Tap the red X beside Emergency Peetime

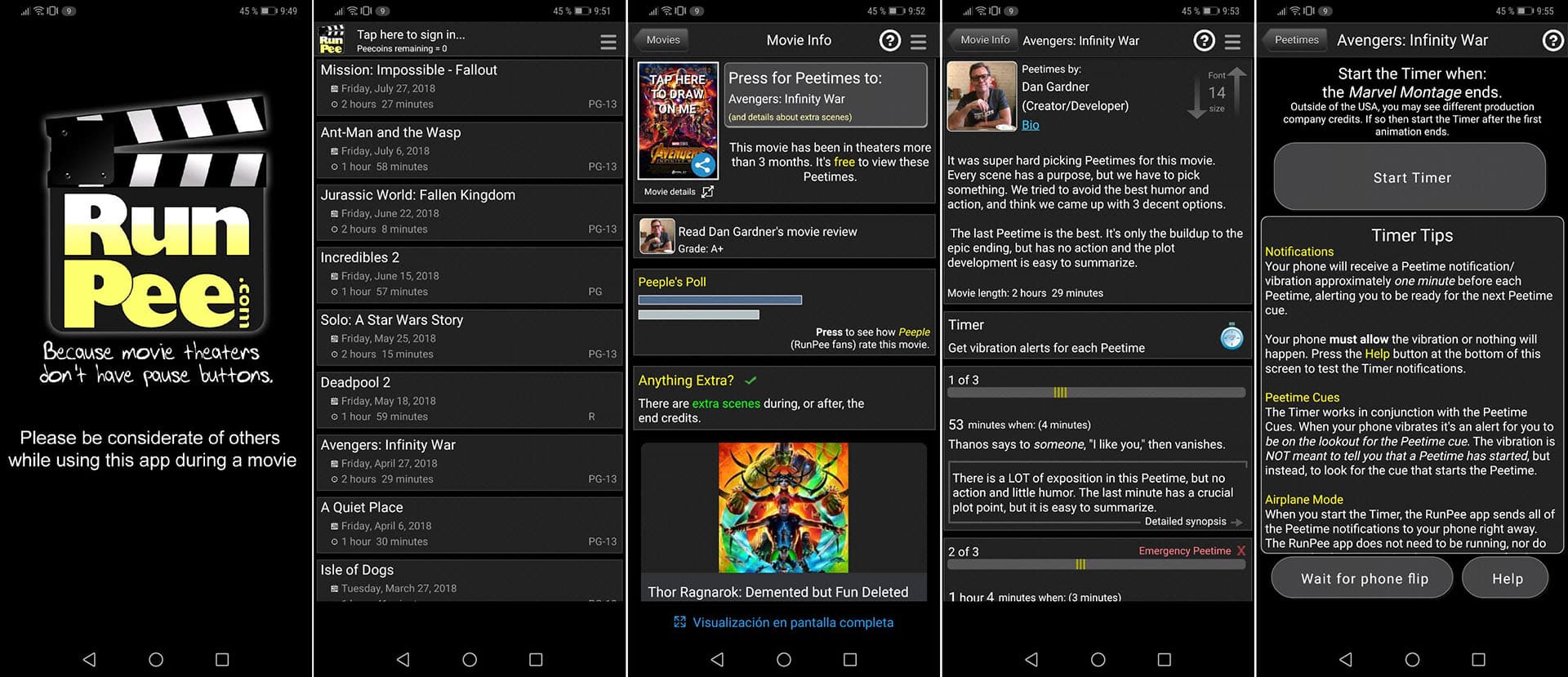point(1241,551)
